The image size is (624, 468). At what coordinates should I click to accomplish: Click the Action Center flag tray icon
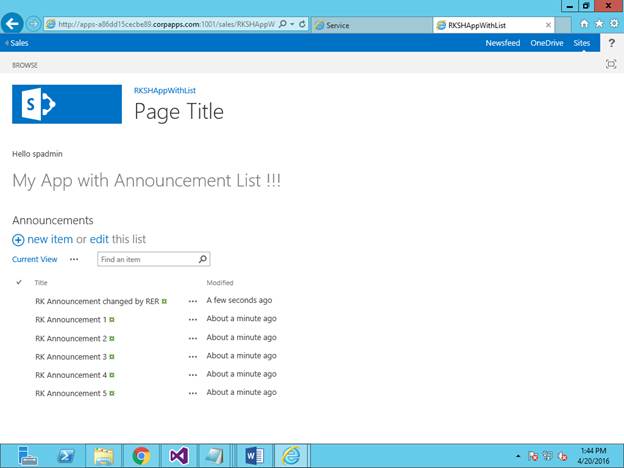pyautogui.click(x=533, y=456)
